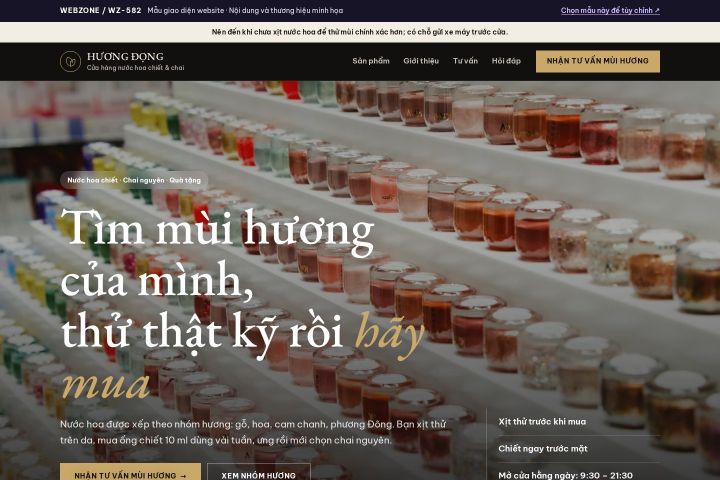The width and height of the screenshot is (720, 480).
Task: Click the 'Chiết ngay trước mặt' text
Action: point(543,449)
